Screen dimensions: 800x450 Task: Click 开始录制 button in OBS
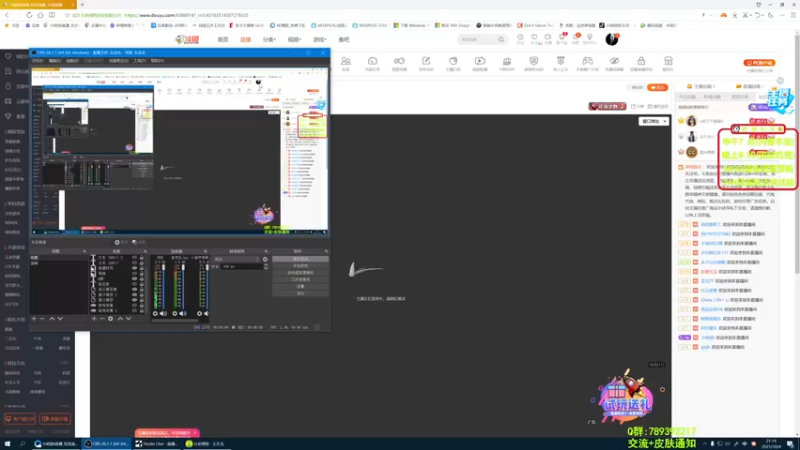click(x=301, y=266)
